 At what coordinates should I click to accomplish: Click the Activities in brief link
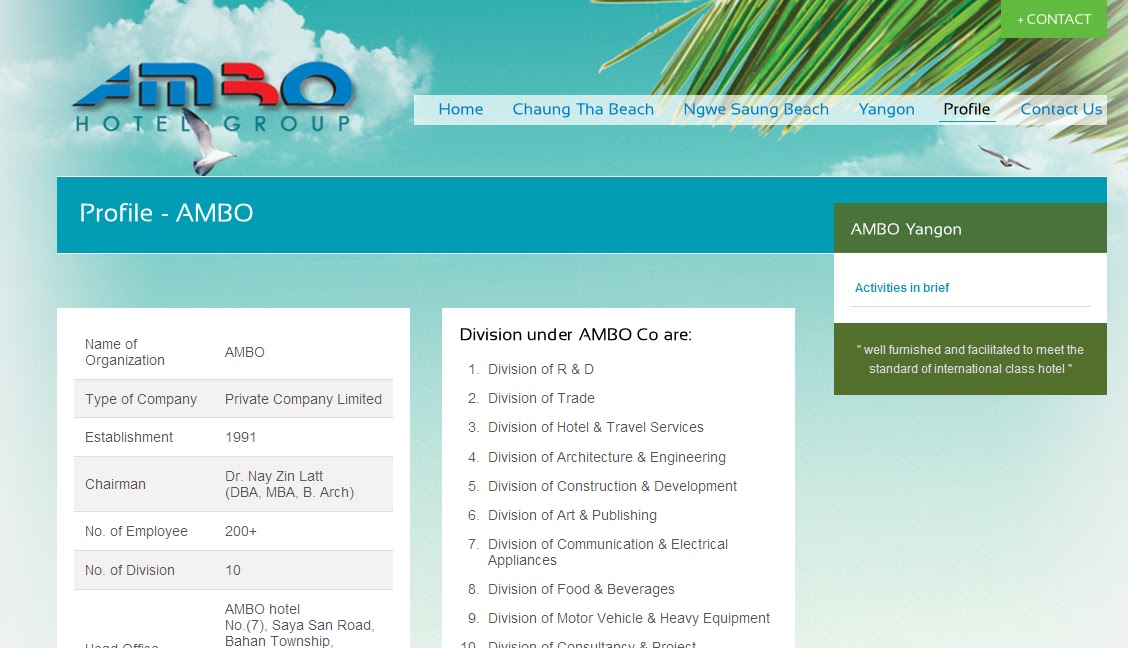901,288
